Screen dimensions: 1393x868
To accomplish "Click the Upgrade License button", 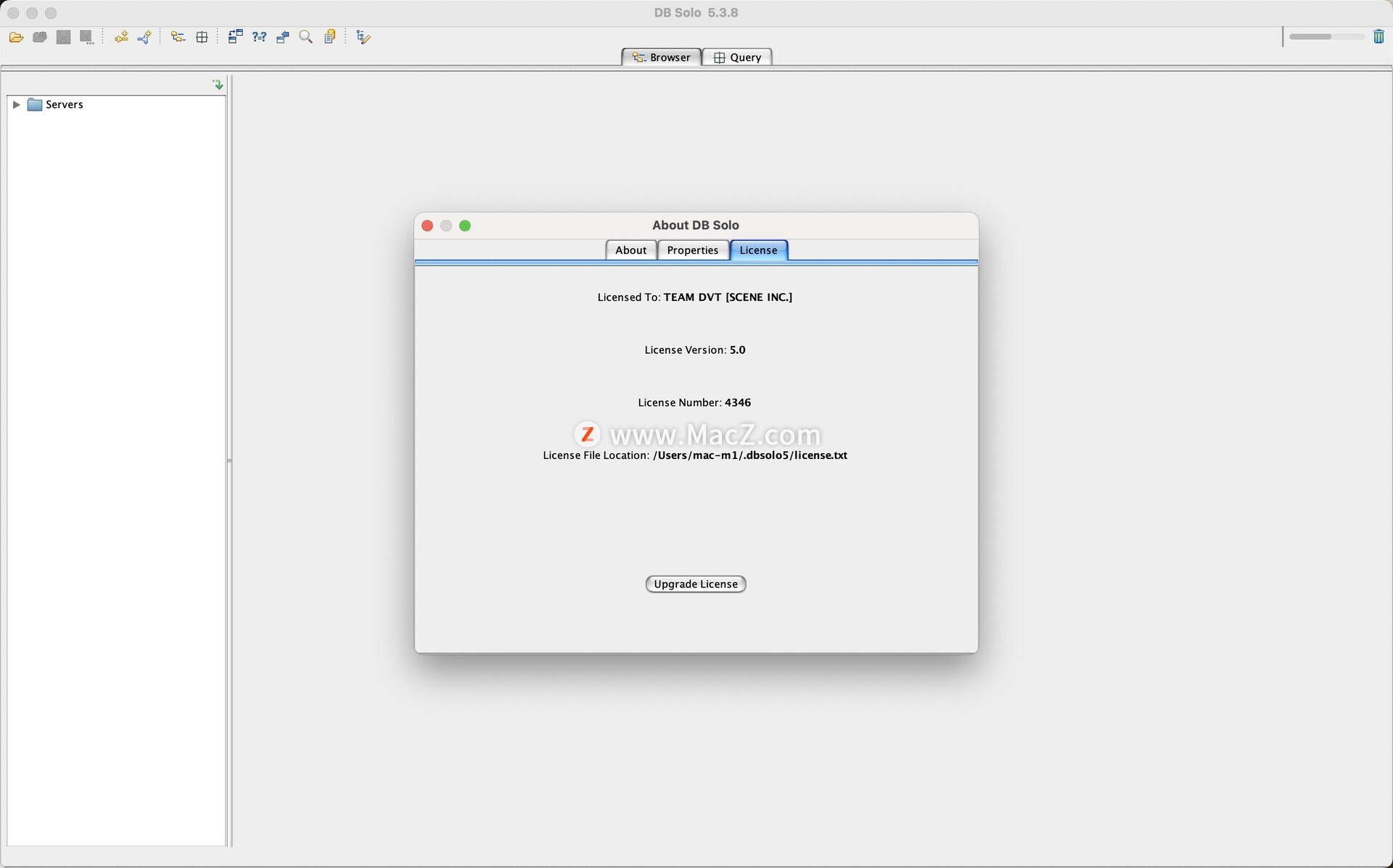I will click(x=696, y=584).
